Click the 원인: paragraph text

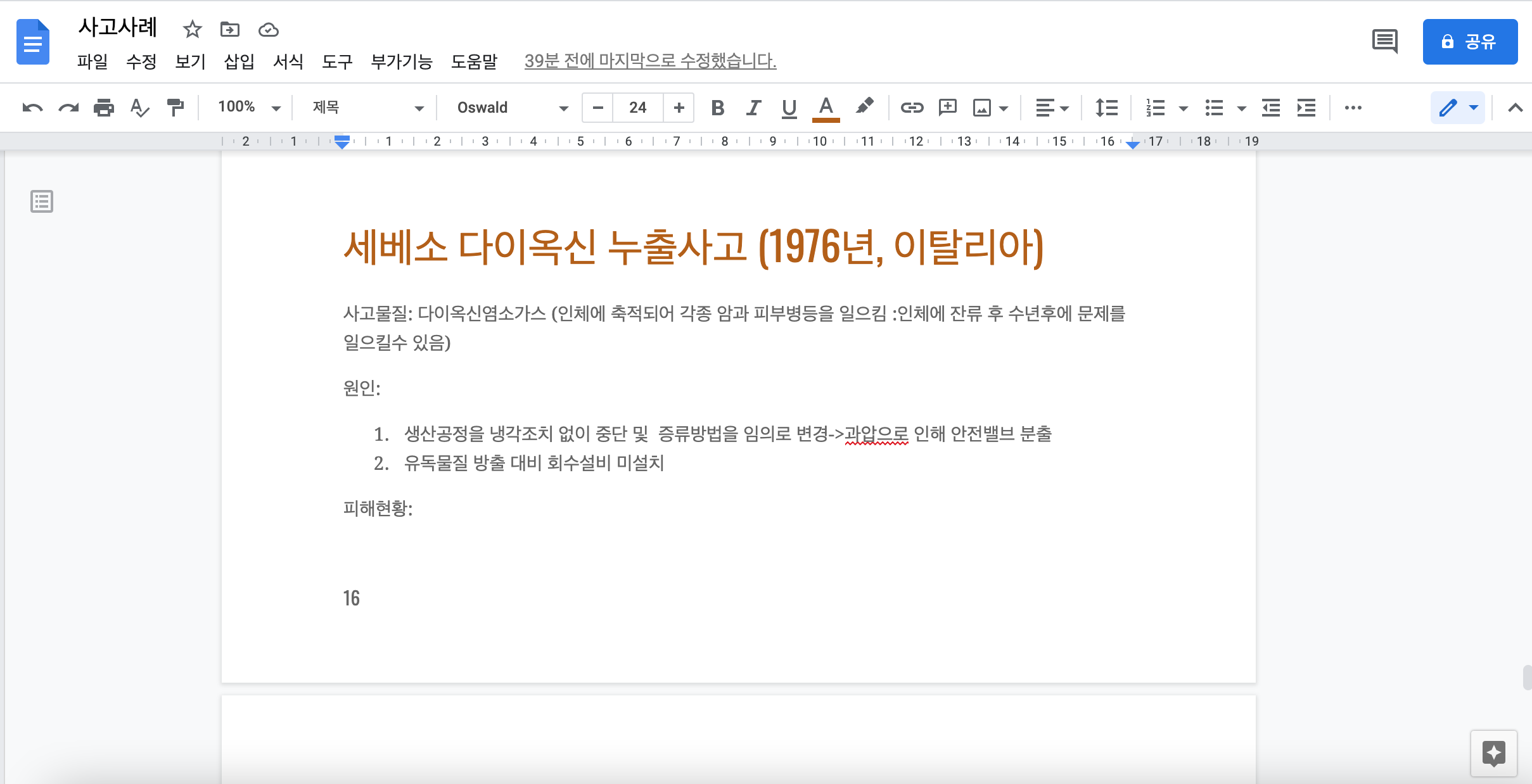(362, 388)
